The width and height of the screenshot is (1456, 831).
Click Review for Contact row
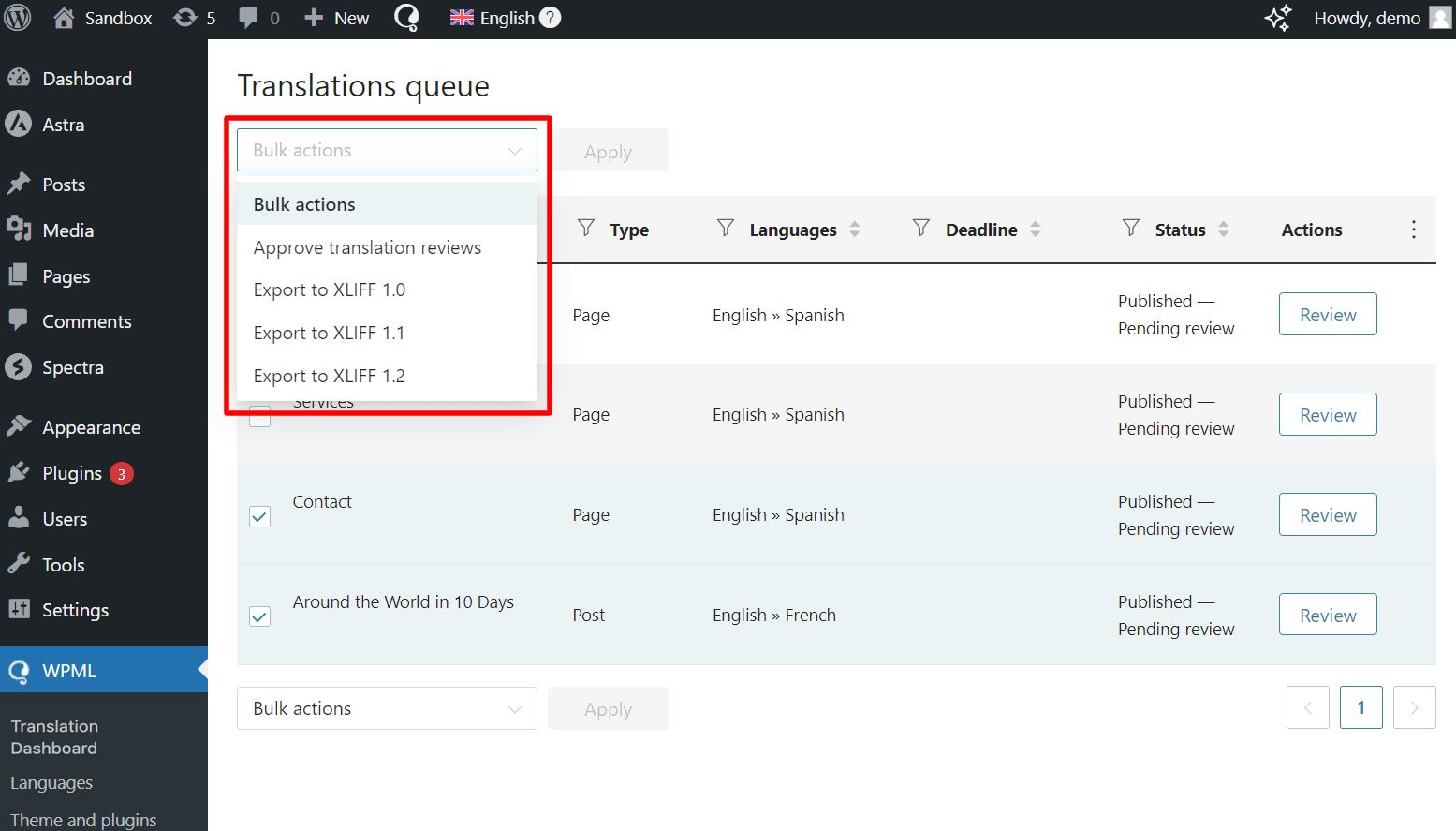coord(1328,515)
